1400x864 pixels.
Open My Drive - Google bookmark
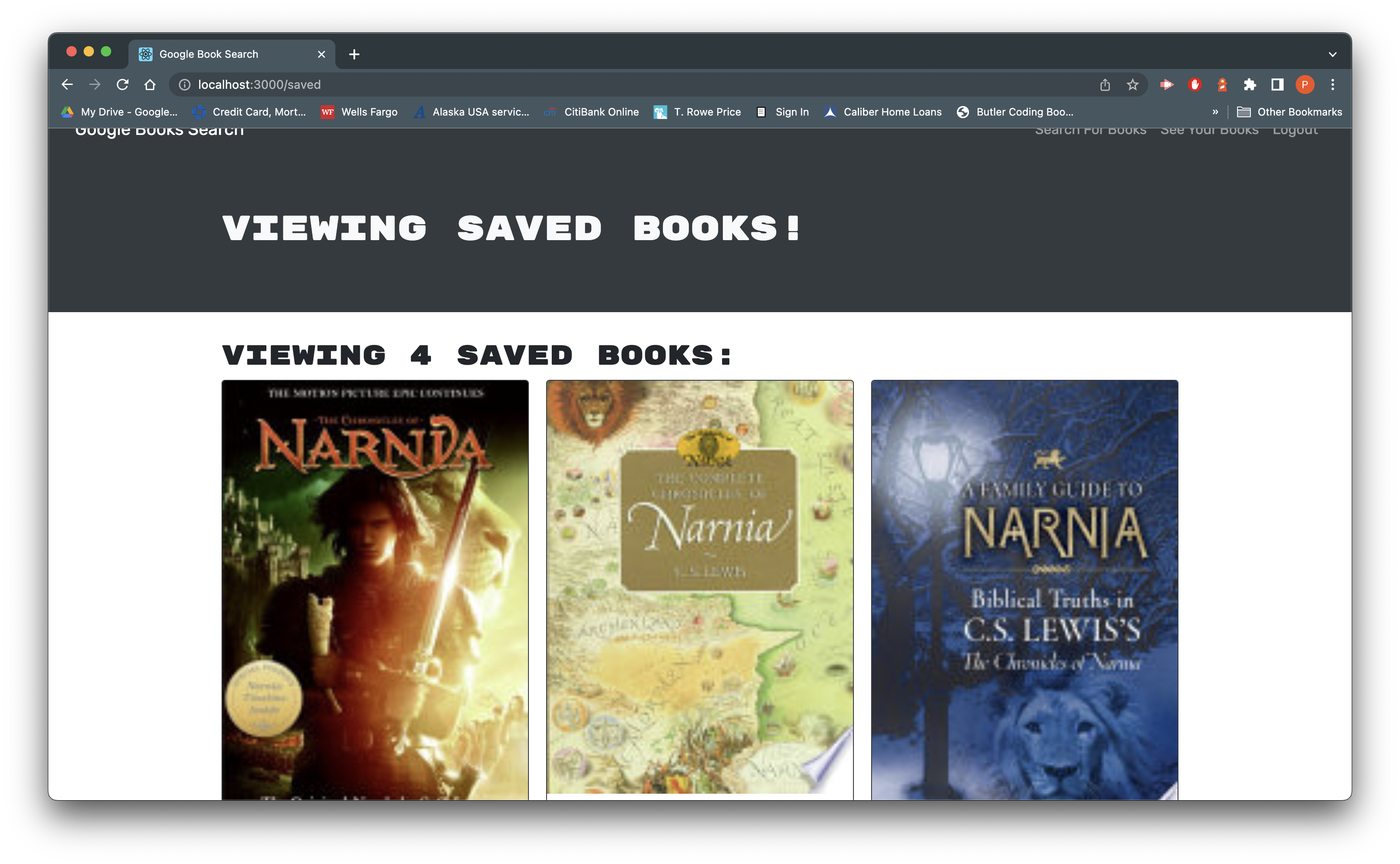tap(119, 112)
